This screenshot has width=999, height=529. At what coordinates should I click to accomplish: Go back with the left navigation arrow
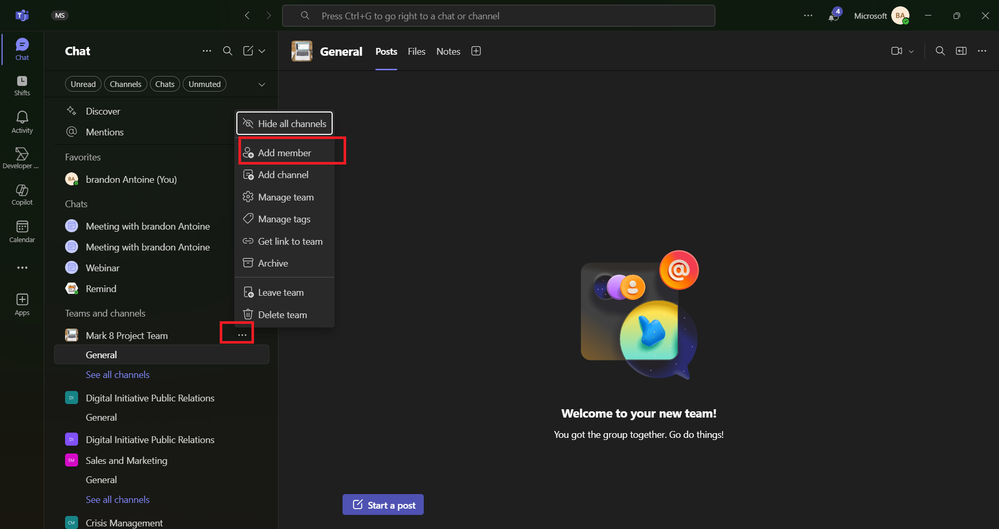tap(247, 15)
